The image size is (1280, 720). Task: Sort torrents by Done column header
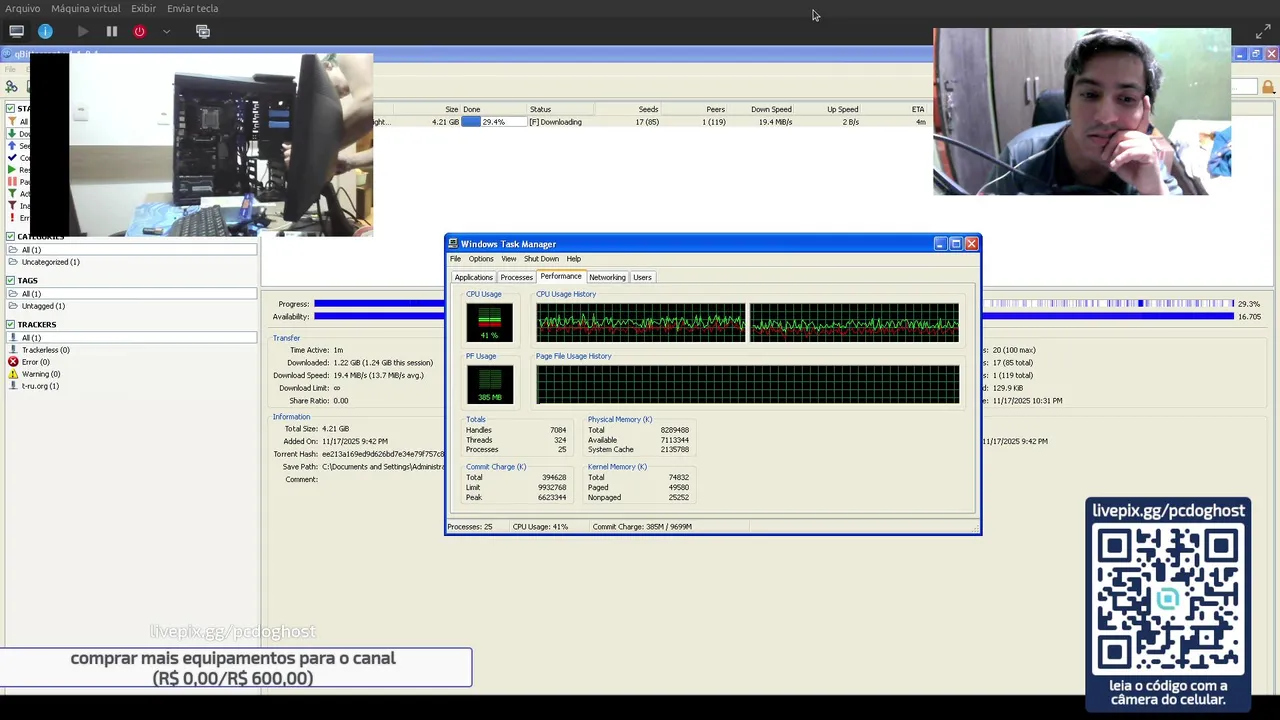(x=472, y=109)
